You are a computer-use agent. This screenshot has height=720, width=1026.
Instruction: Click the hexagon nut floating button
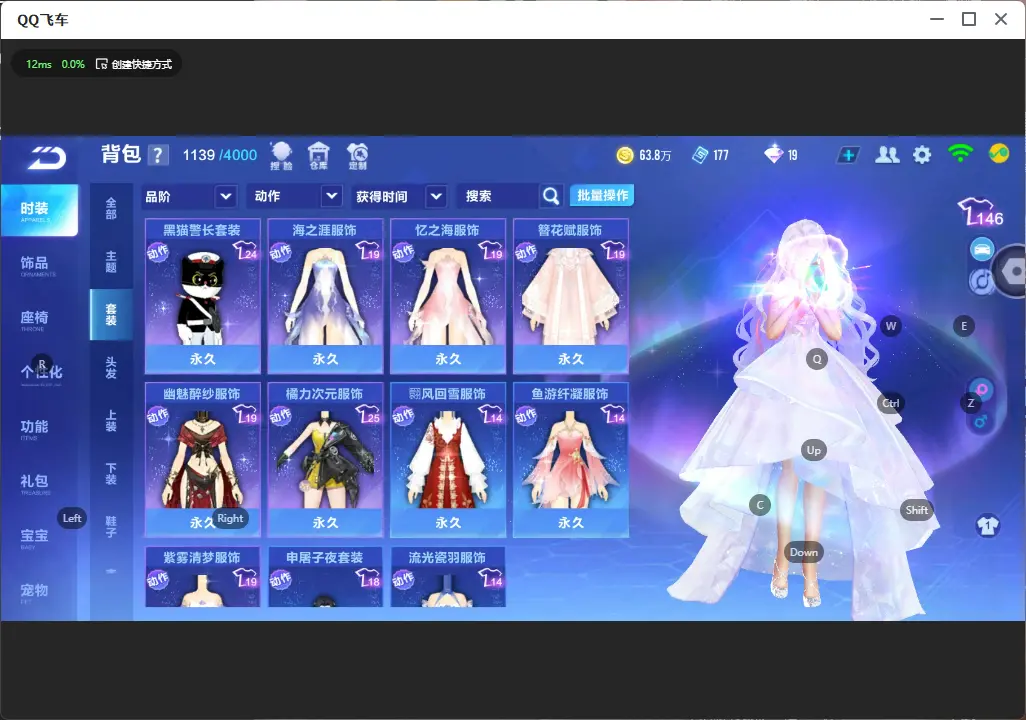click(1013, 271)
